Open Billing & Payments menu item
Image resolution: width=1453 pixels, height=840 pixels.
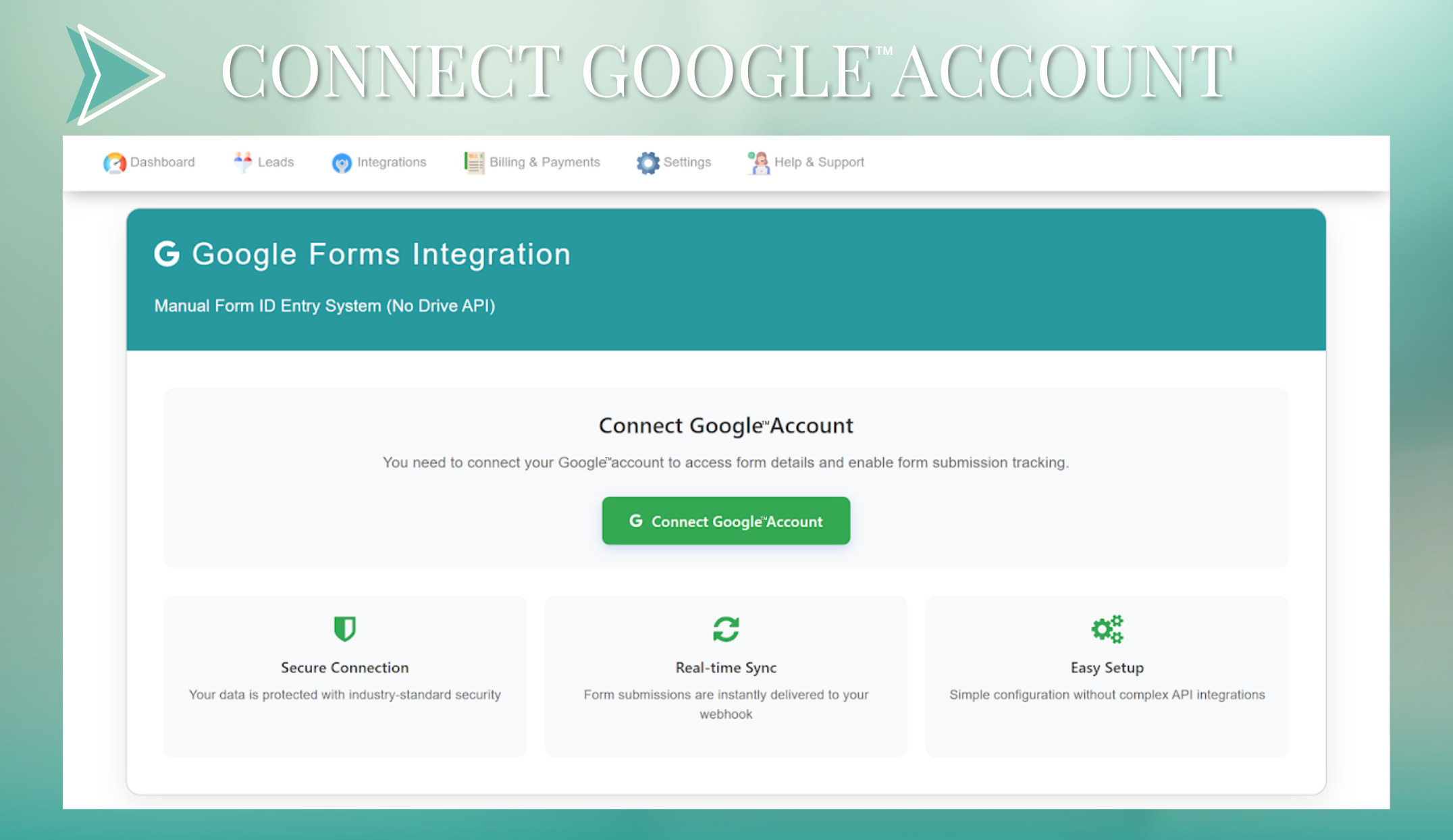tap(544, 162)
